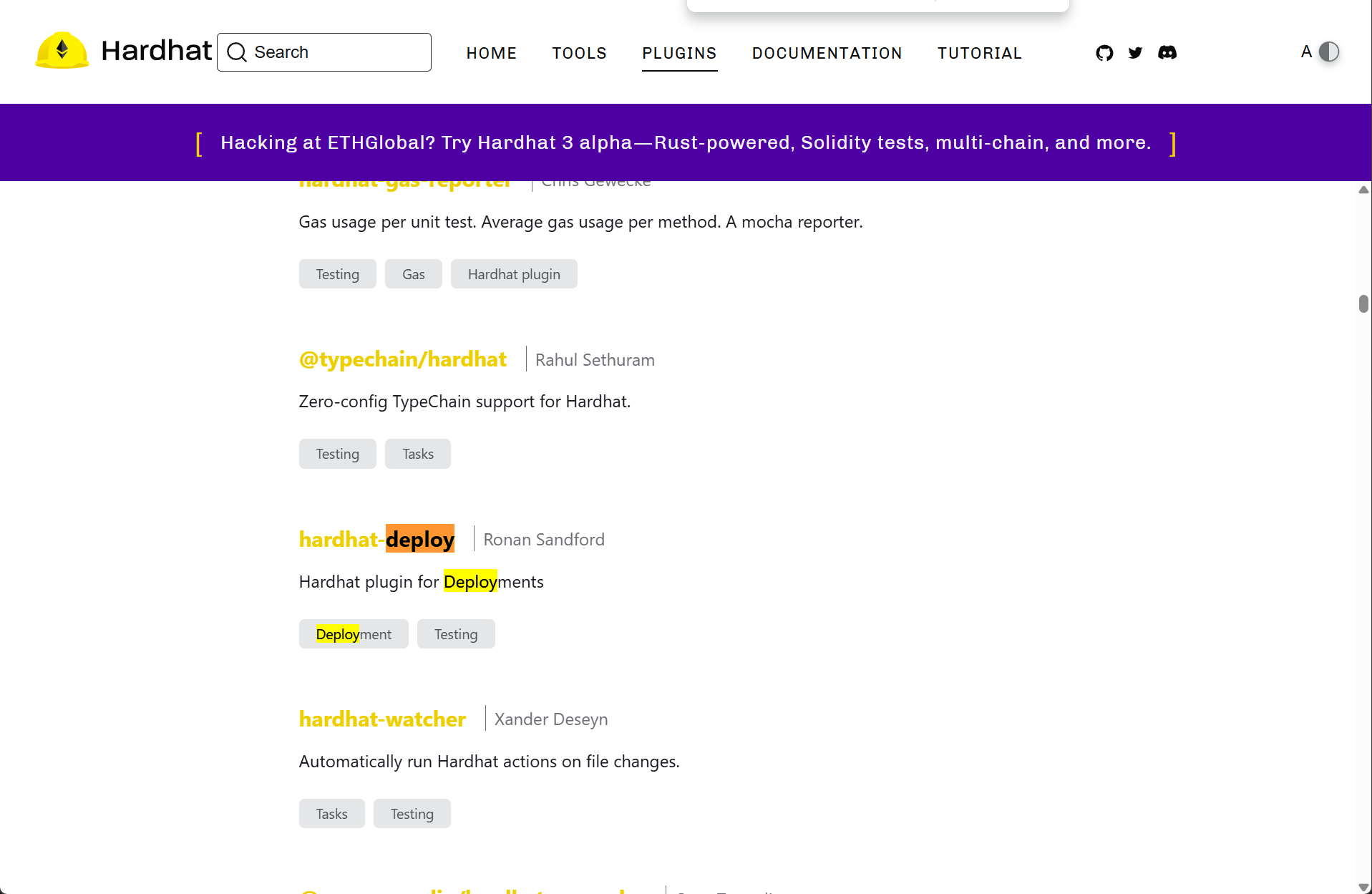Click the scrollbar down arrow
Screen dimensions: 1372x894
click(1363, 888)
